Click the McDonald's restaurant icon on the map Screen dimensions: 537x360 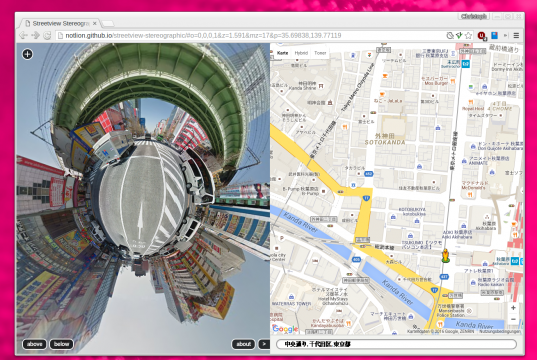[471, 195]
